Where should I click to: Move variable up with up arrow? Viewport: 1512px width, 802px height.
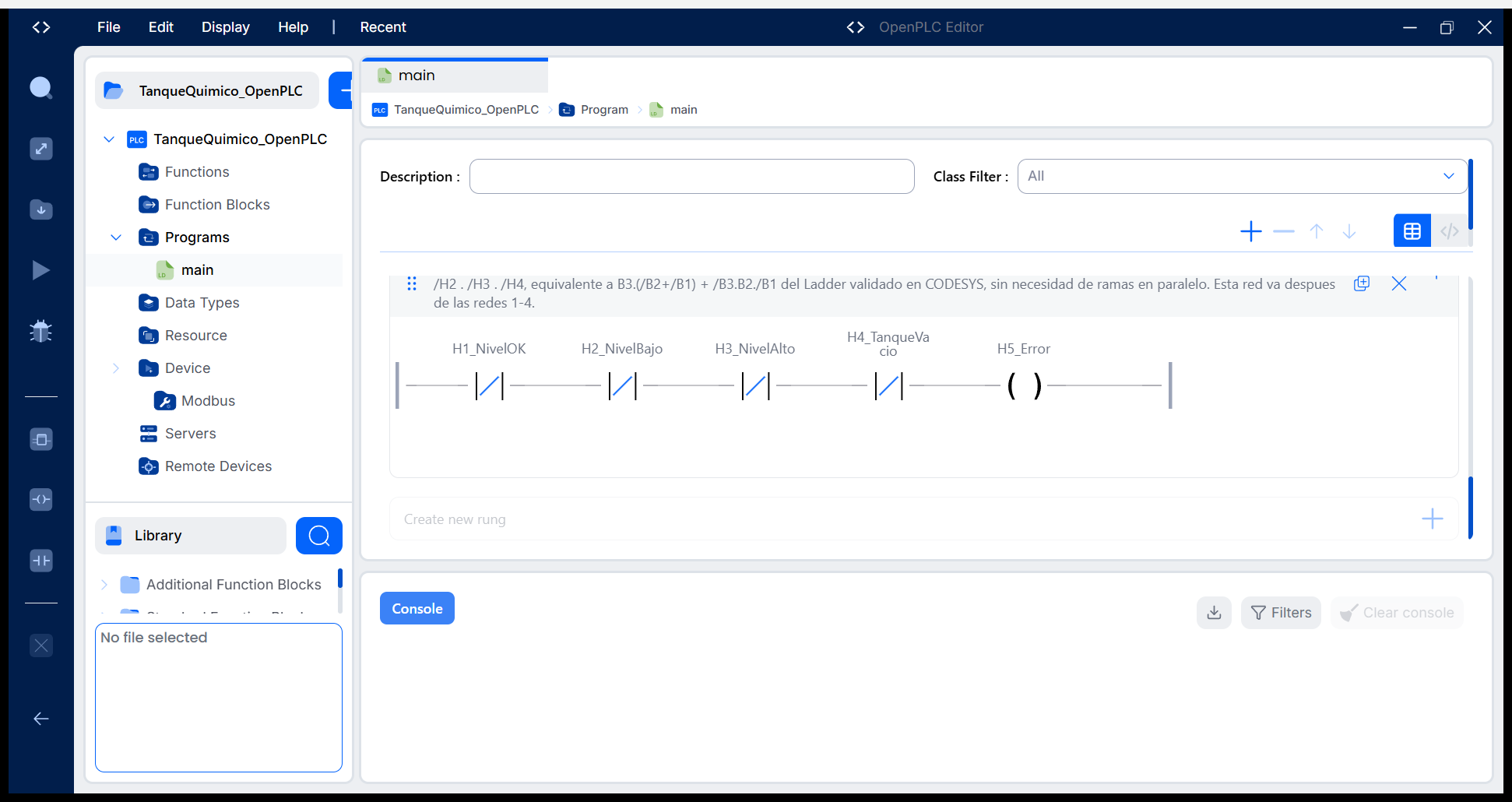coord(1317,231)
